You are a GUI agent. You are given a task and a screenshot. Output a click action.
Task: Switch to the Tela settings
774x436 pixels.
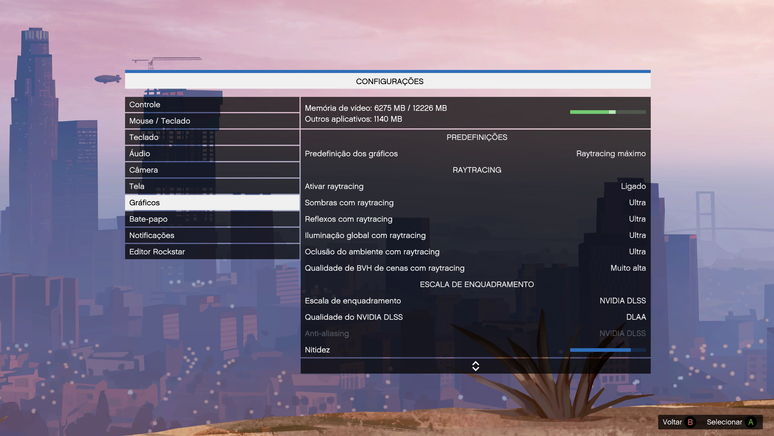pos(212,186)
